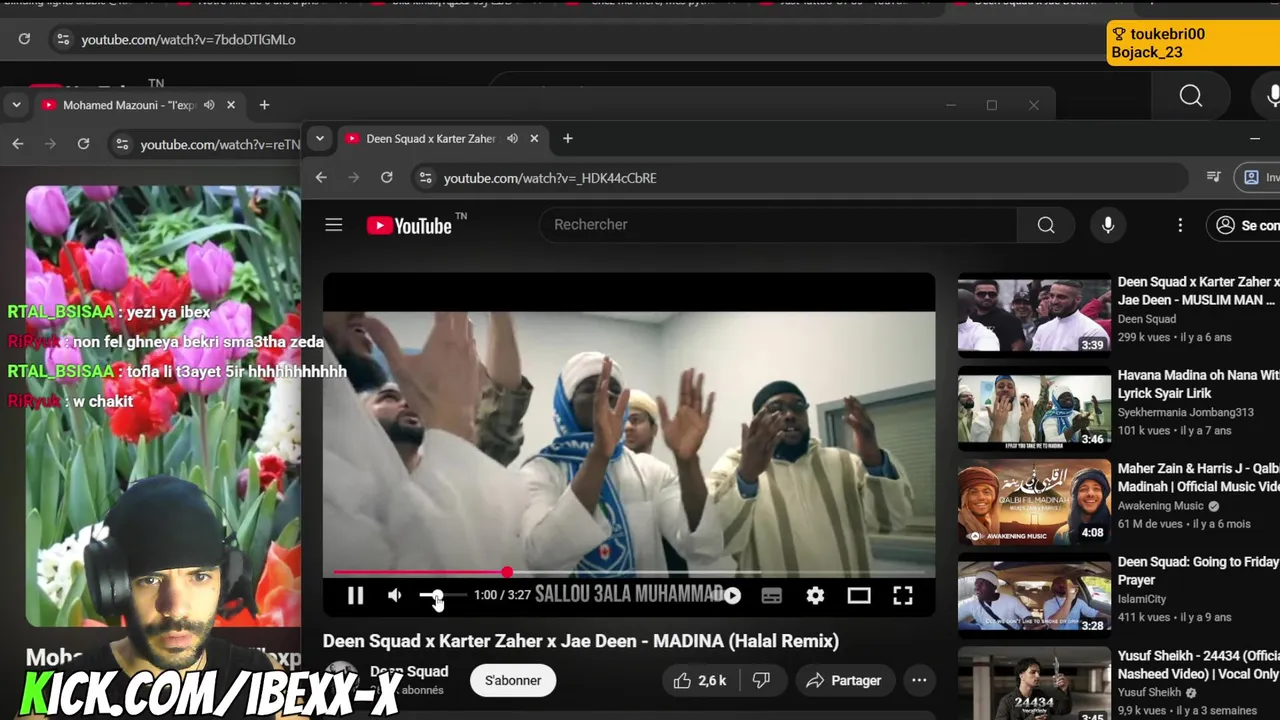Screen dimensions: 1280x720
Task: Start voice search with microphone icon
Action: point(1108,225)
